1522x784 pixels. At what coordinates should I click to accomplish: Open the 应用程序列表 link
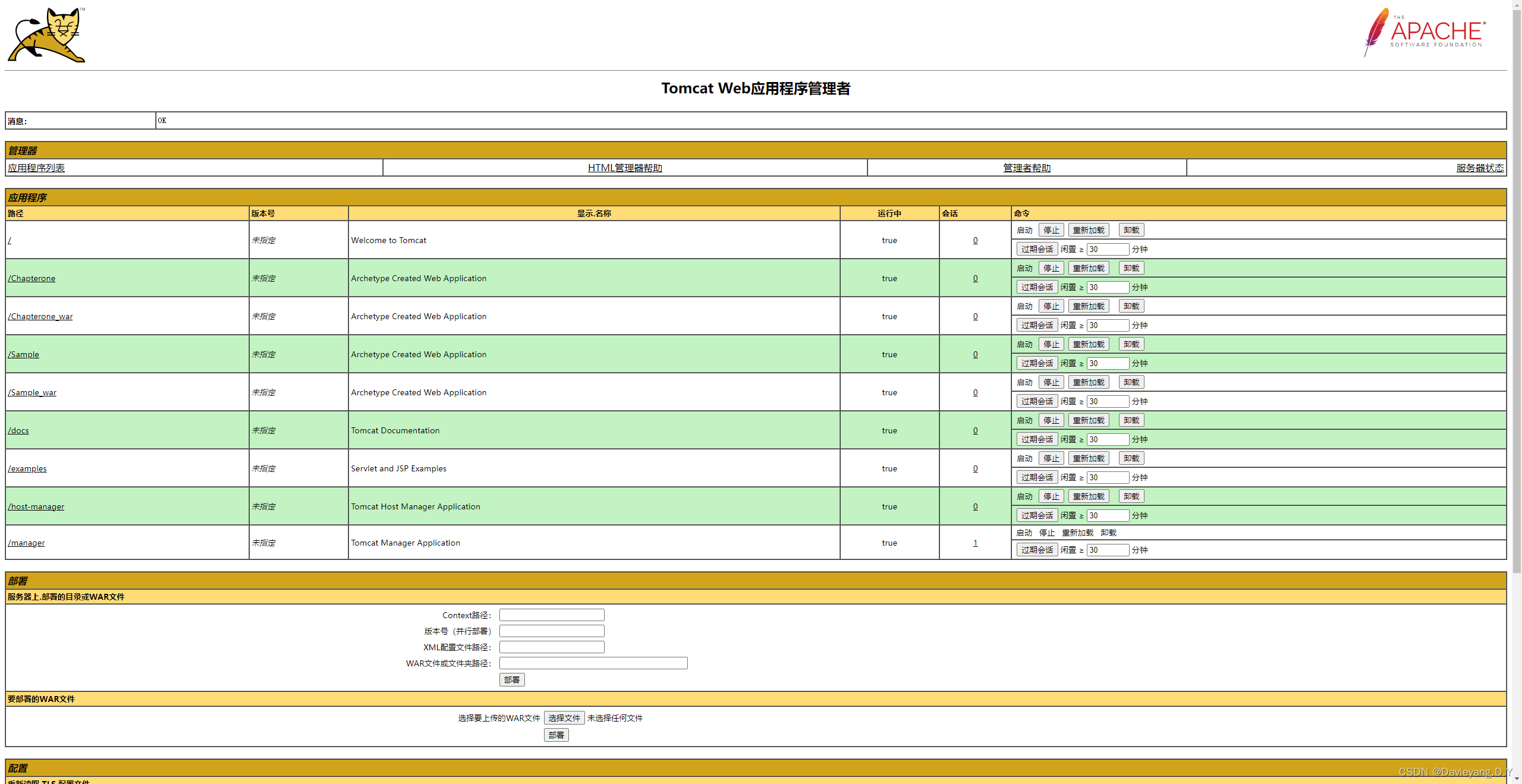[x=36, y=168]
